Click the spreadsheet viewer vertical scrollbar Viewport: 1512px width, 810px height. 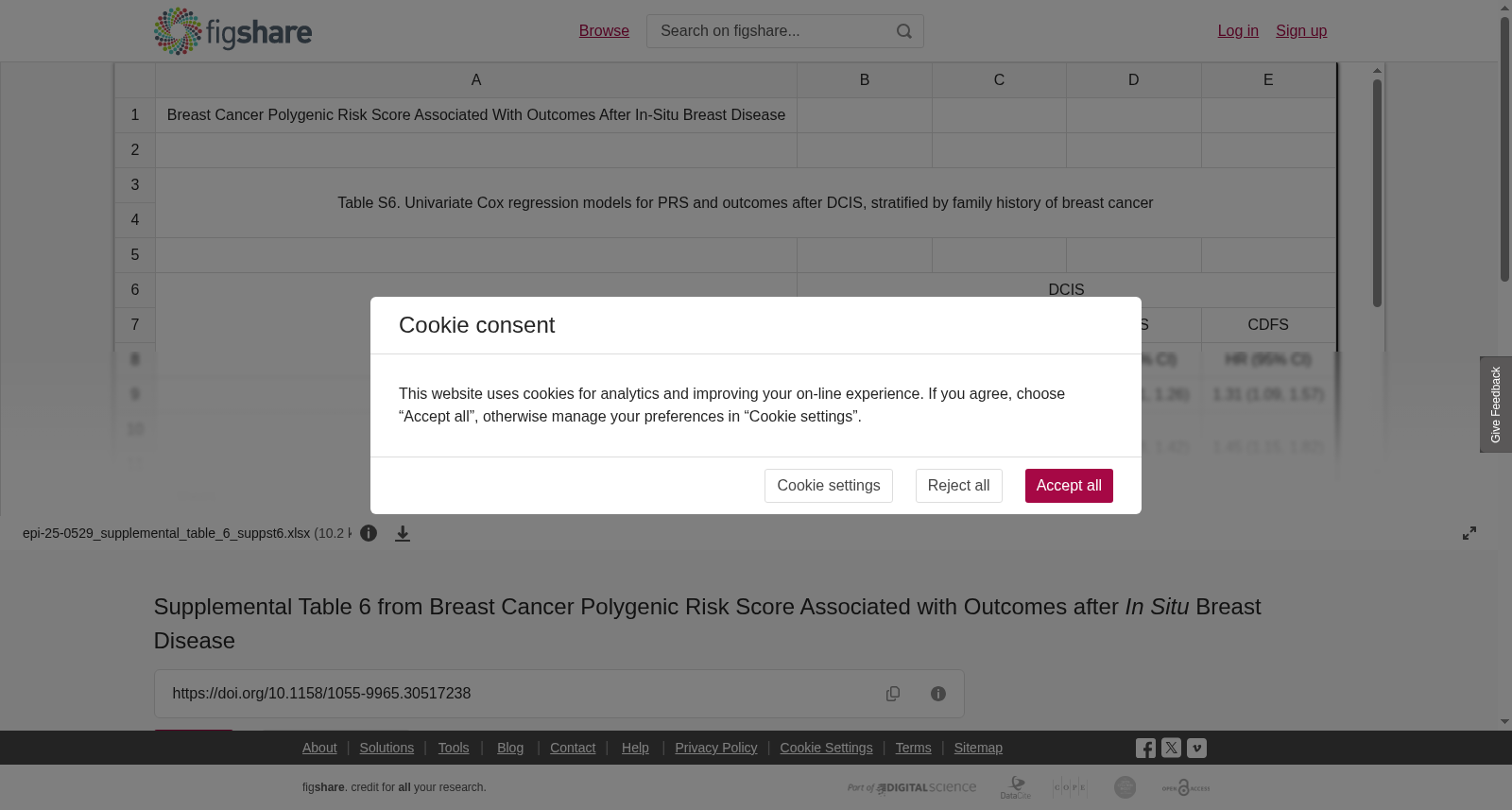(x=1378, y=194)
